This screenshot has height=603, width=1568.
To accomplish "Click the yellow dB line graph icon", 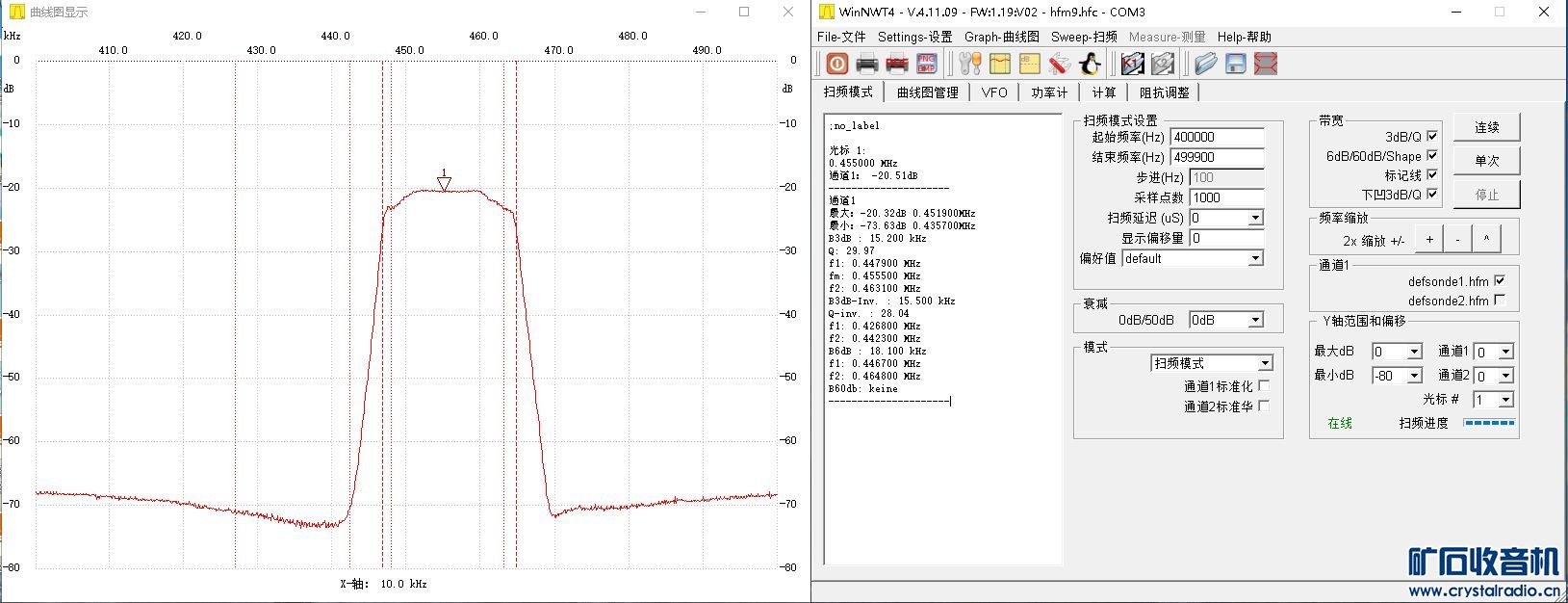I will [1030, 64].
